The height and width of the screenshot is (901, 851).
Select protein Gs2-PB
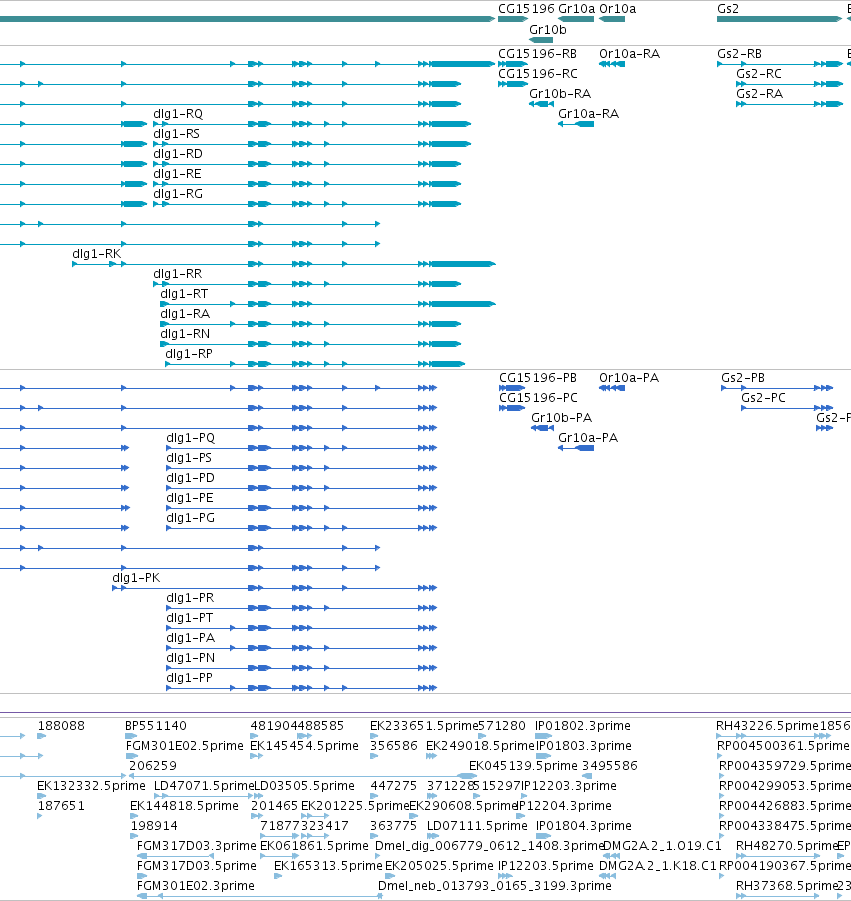pos(743,378)
